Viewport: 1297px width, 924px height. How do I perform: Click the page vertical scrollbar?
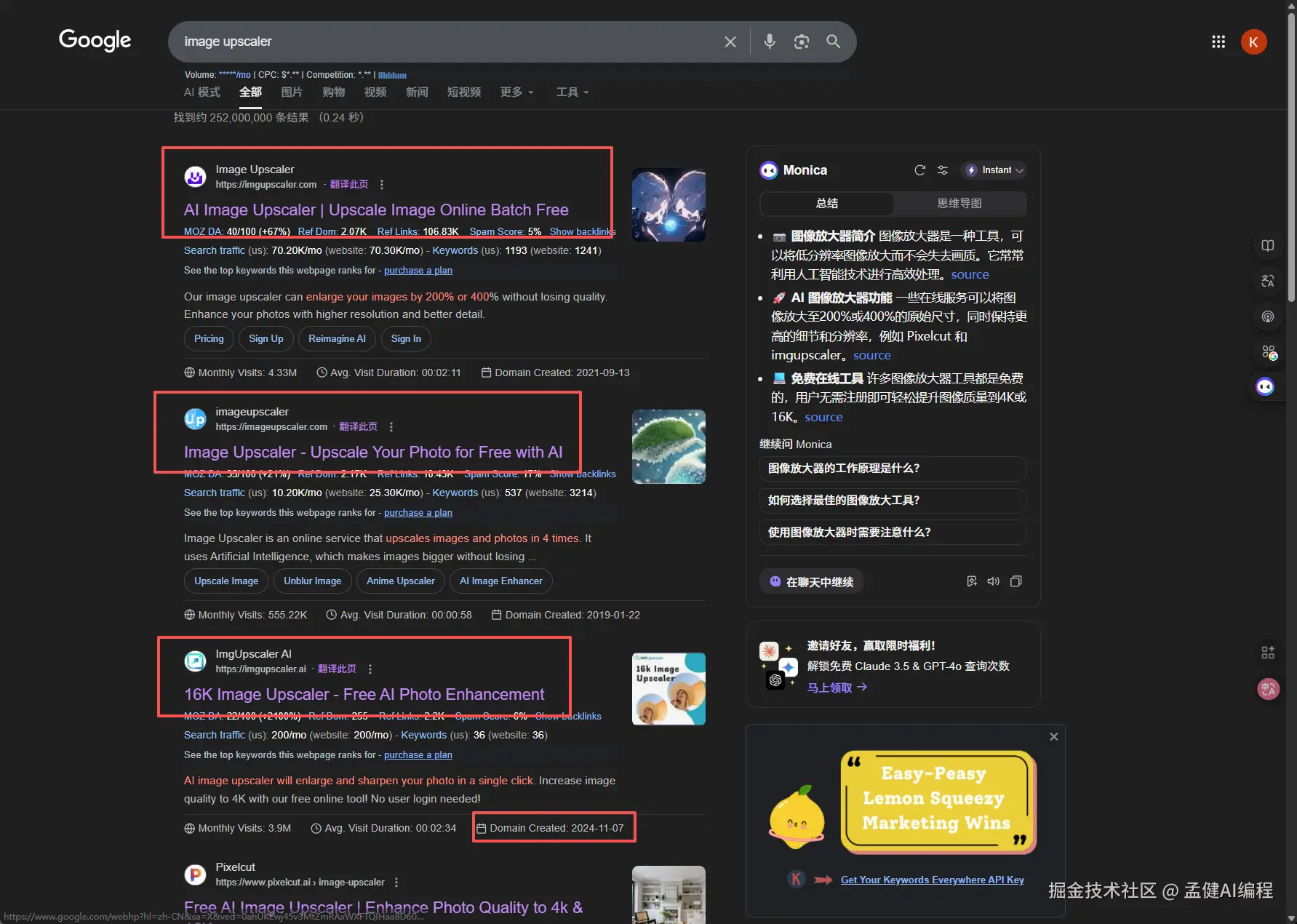pyautogui.click(x=1291, y=156)
